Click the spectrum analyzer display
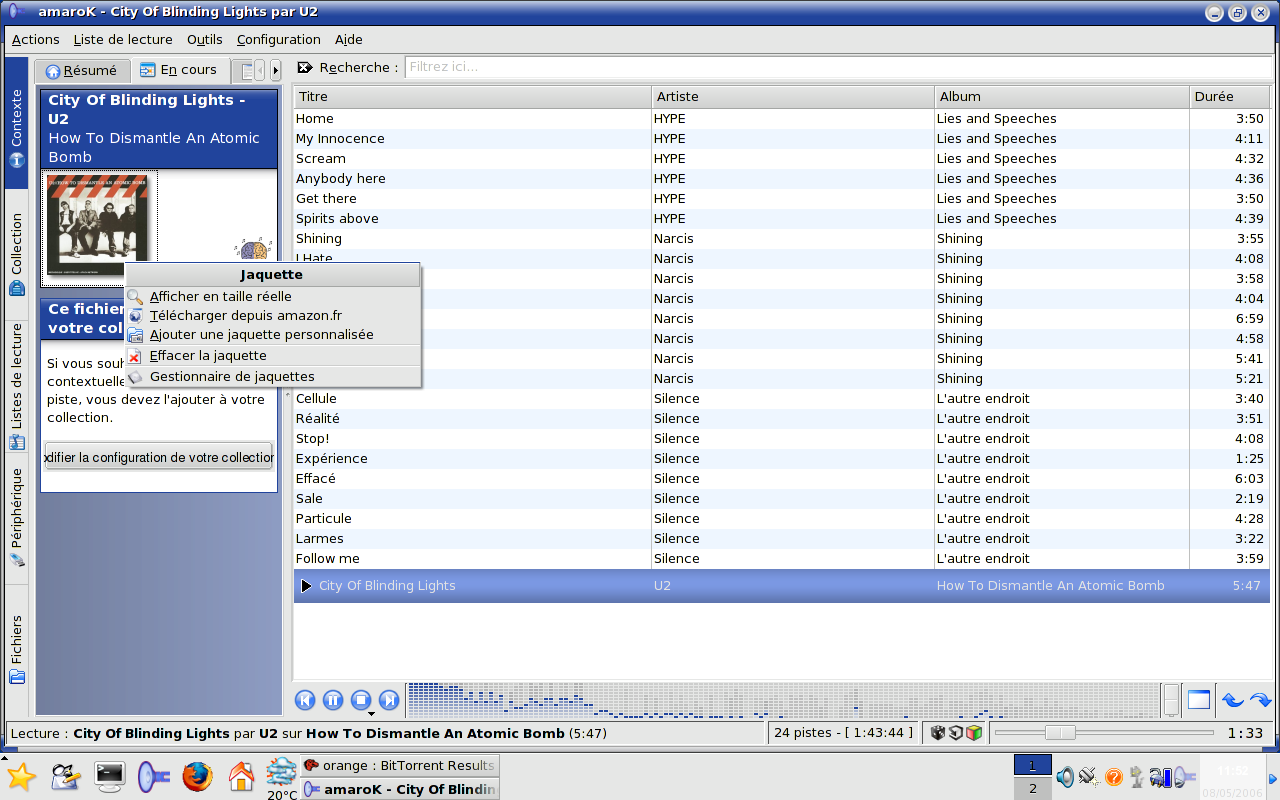Image resolution: width=1280 pixels, height=800 pixels. [x=783, y=700]
